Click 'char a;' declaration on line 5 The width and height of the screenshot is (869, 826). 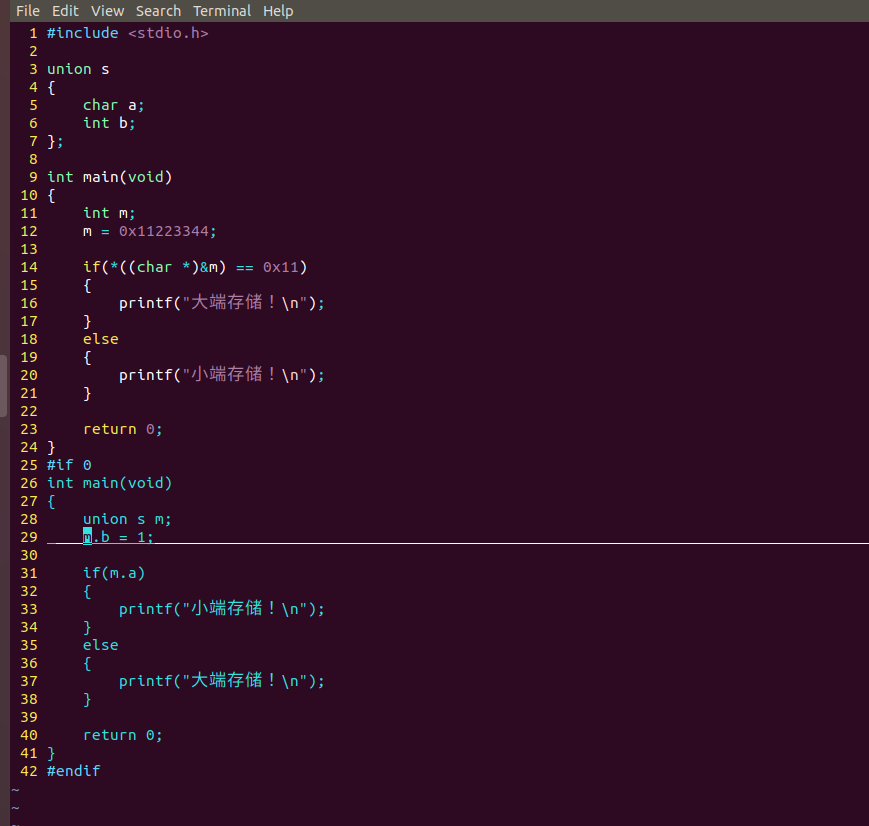pos(113,105)
